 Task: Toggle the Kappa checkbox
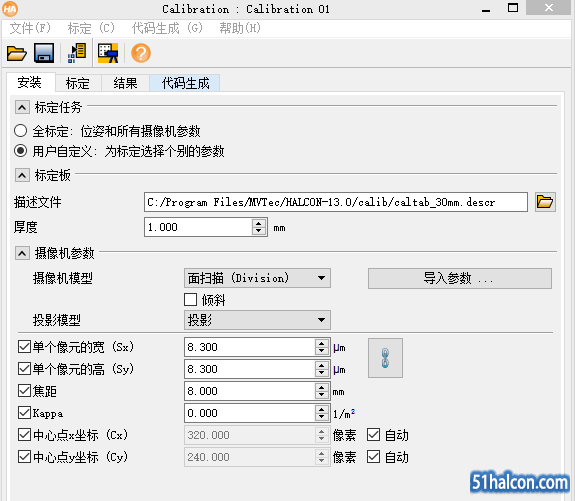point(24,413)
